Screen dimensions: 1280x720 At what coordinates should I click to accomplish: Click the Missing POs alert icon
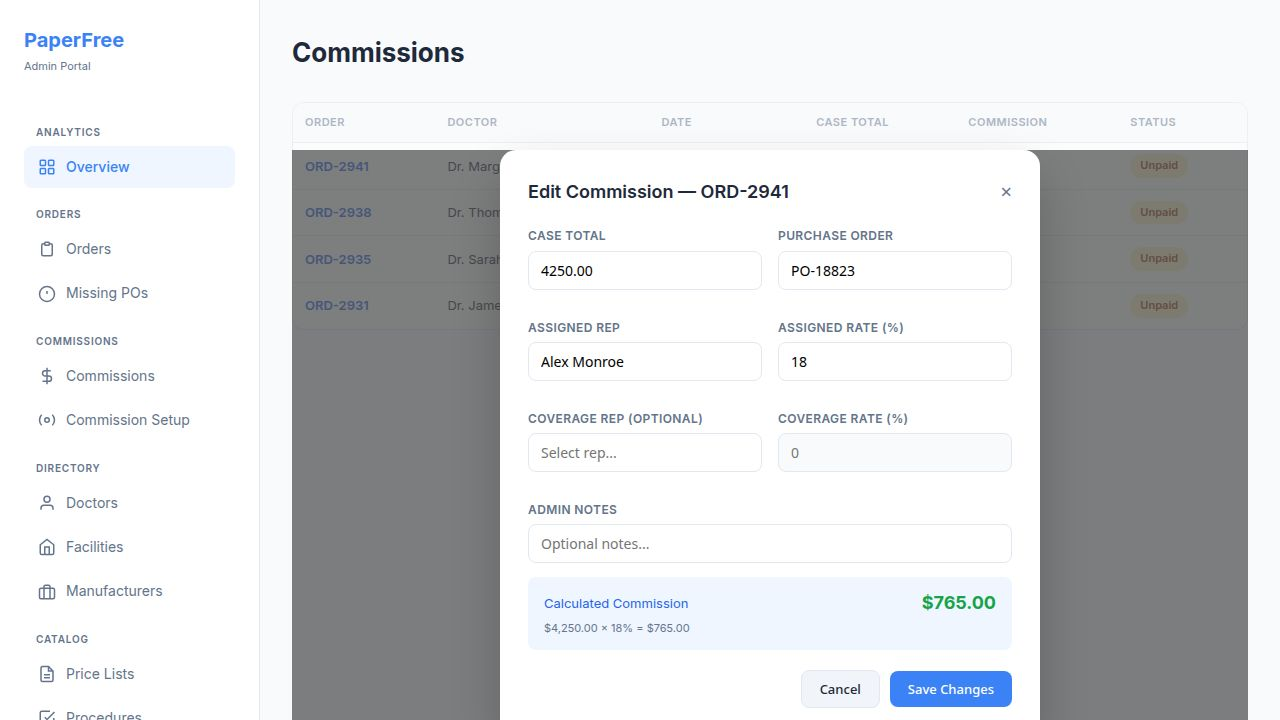[x=47, y=293]
